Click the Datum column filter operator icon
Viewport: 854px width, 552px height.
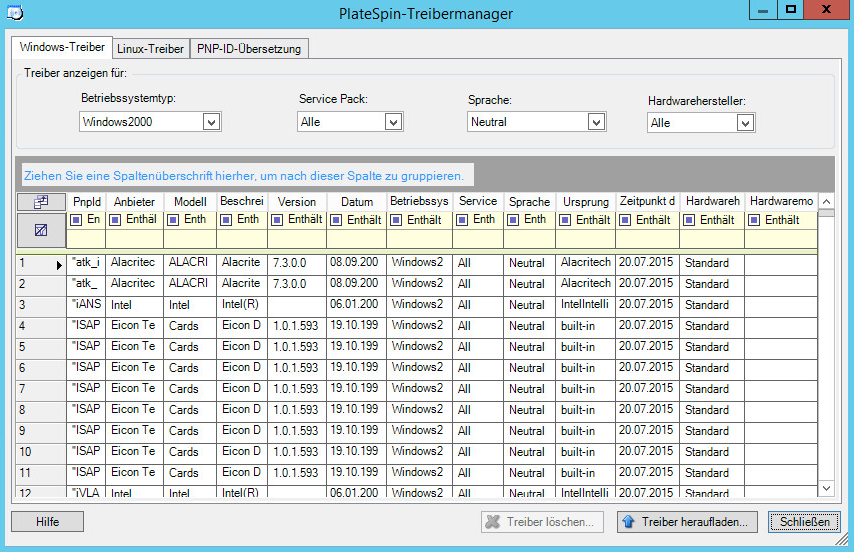click(336, 220)
